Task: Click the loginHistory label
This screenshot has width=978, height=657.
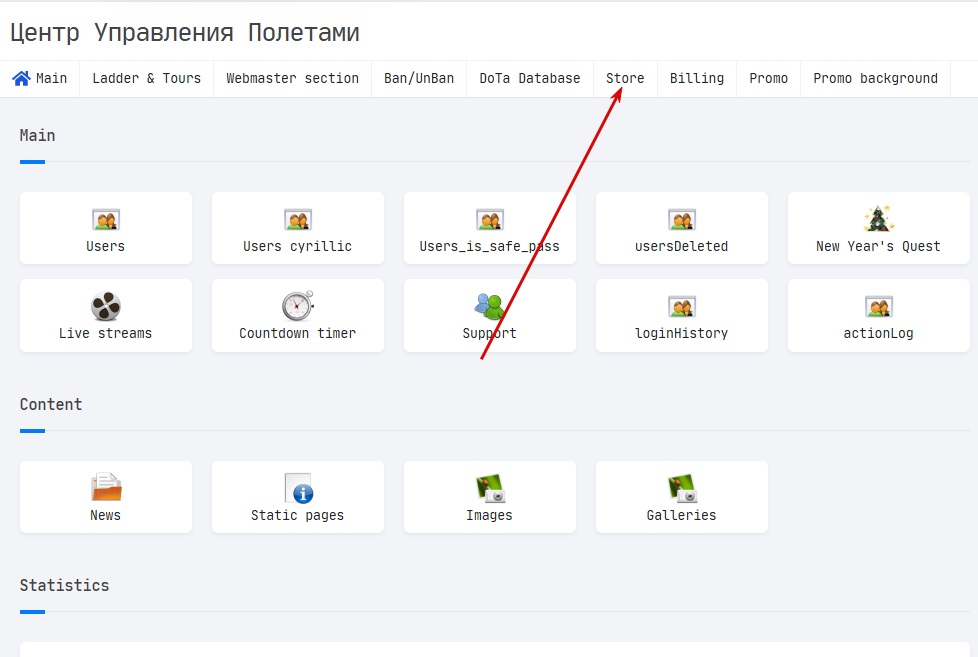Action: (682, 333)
